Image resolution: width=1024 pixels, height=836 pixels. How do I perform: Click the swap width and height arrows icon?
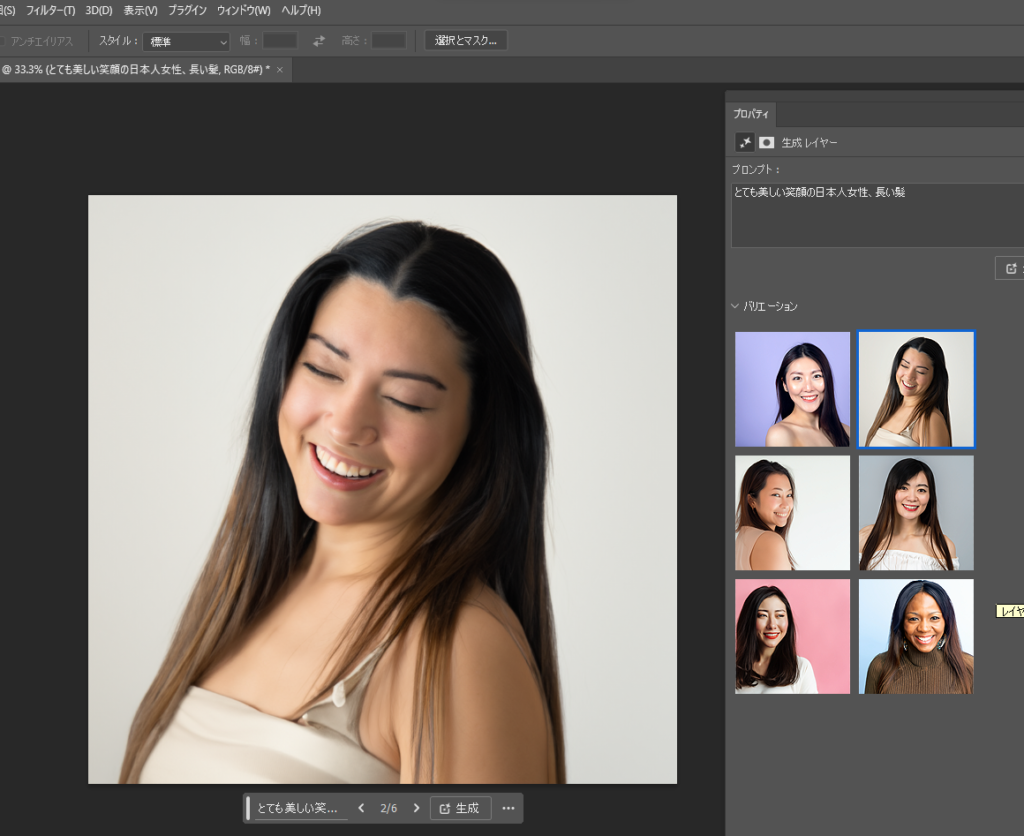pyautogui.click(x=319, y=41)
